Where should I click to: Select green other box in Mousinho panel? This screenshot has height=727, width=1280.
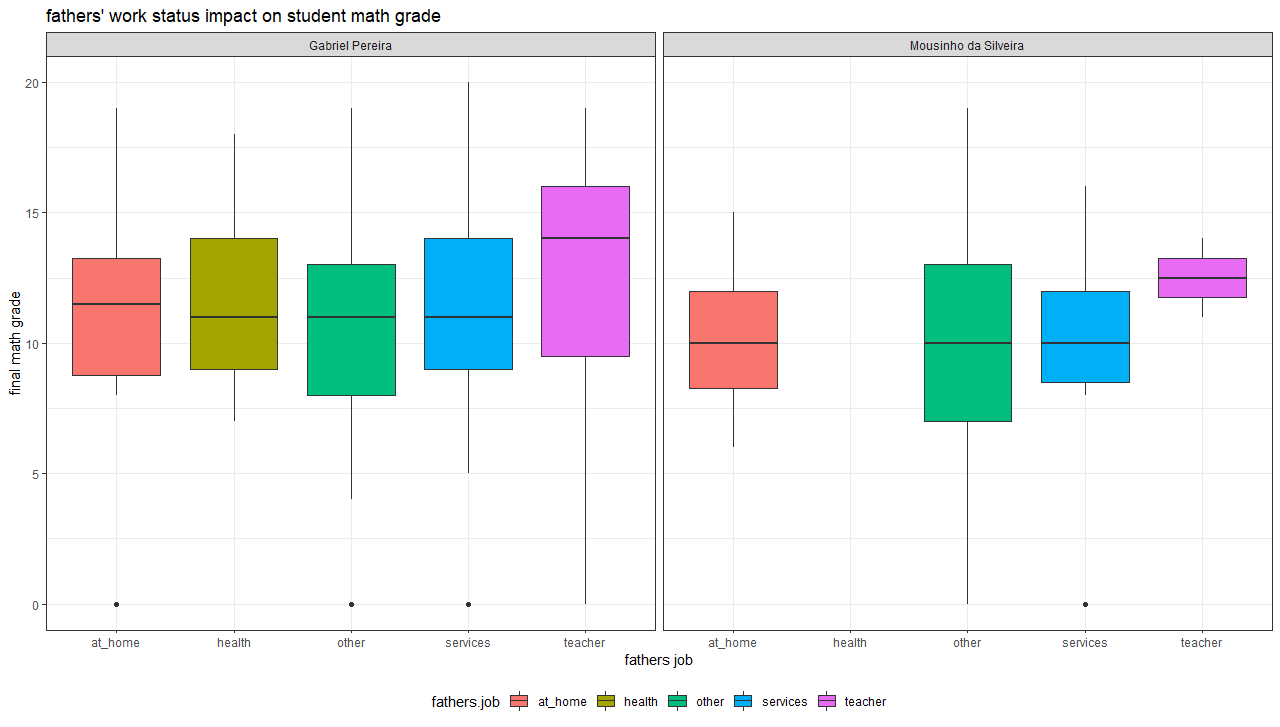pos(967,343)
